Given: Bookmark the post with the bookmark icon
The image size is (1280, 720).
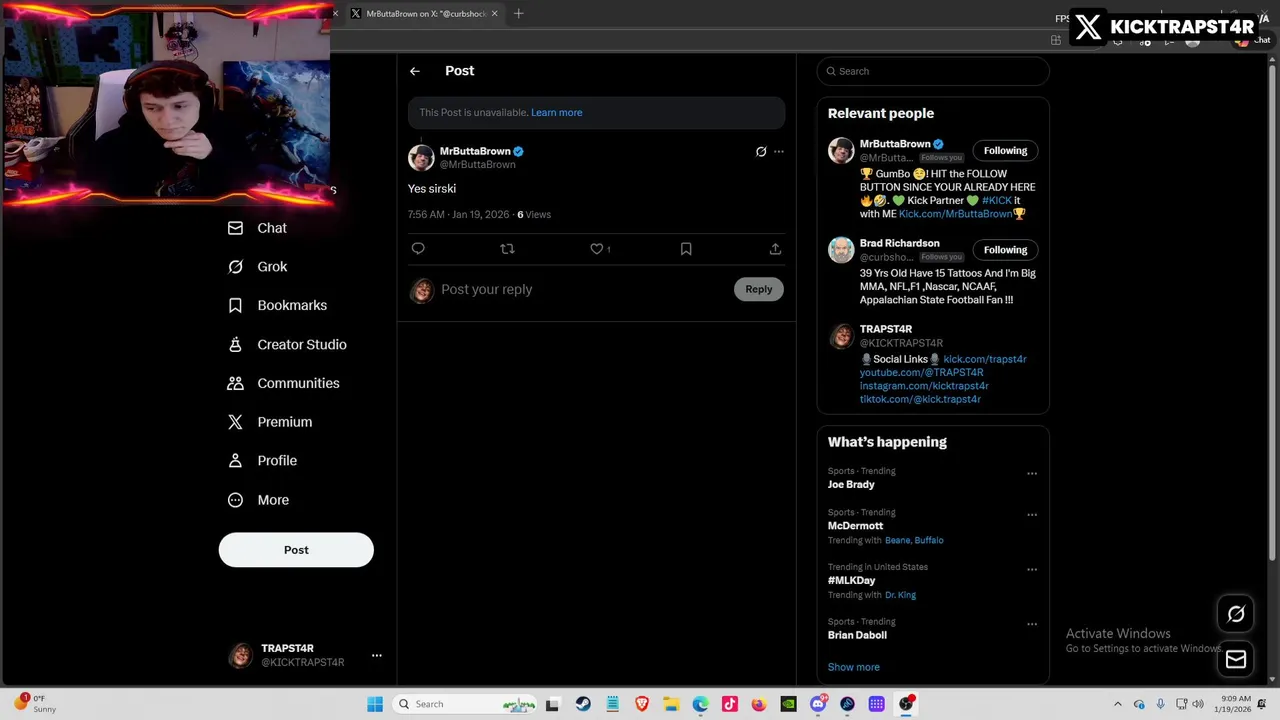Looking at the screenshot, I should [x=686, y=249].
